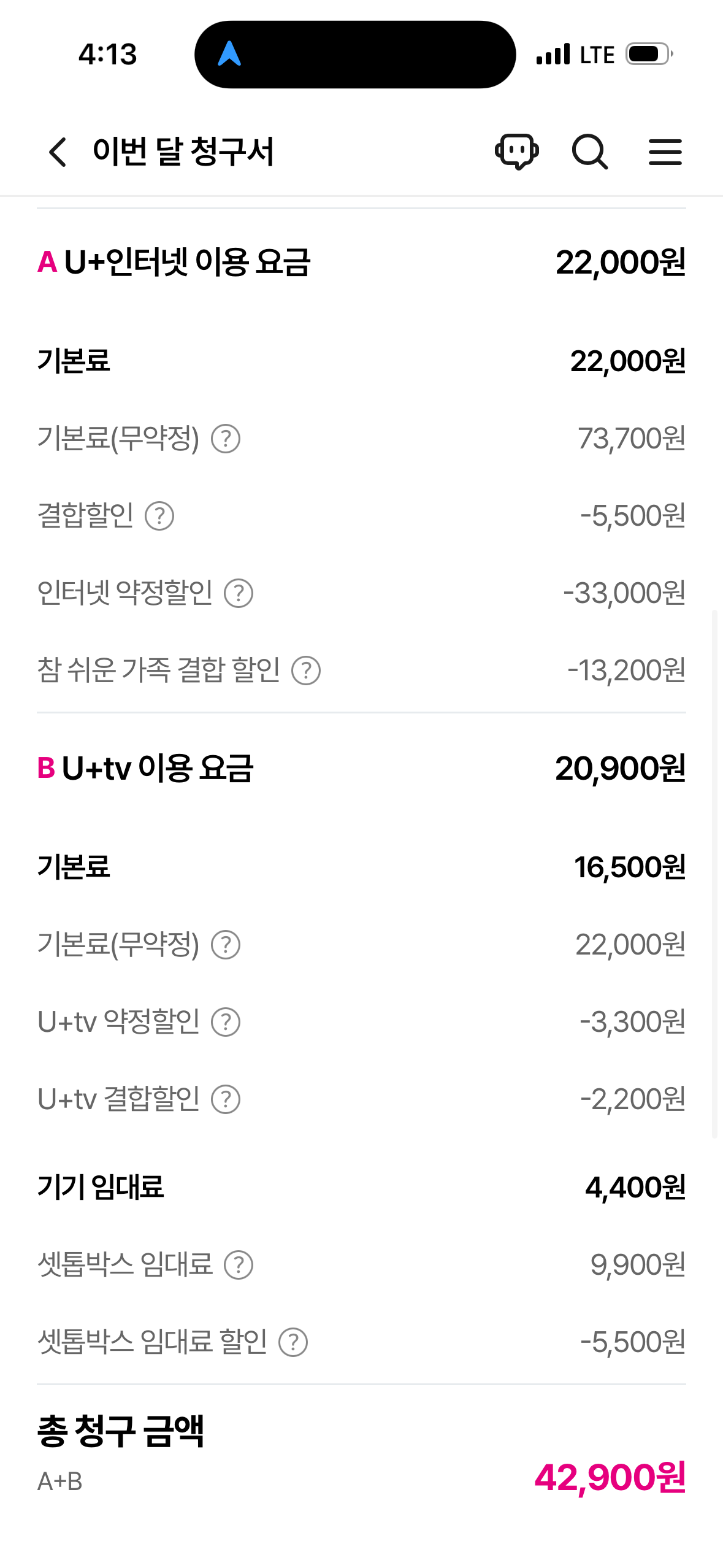Open the hamburger menu
Viewport: 723px width, 1568px height.
coord(665,152)
